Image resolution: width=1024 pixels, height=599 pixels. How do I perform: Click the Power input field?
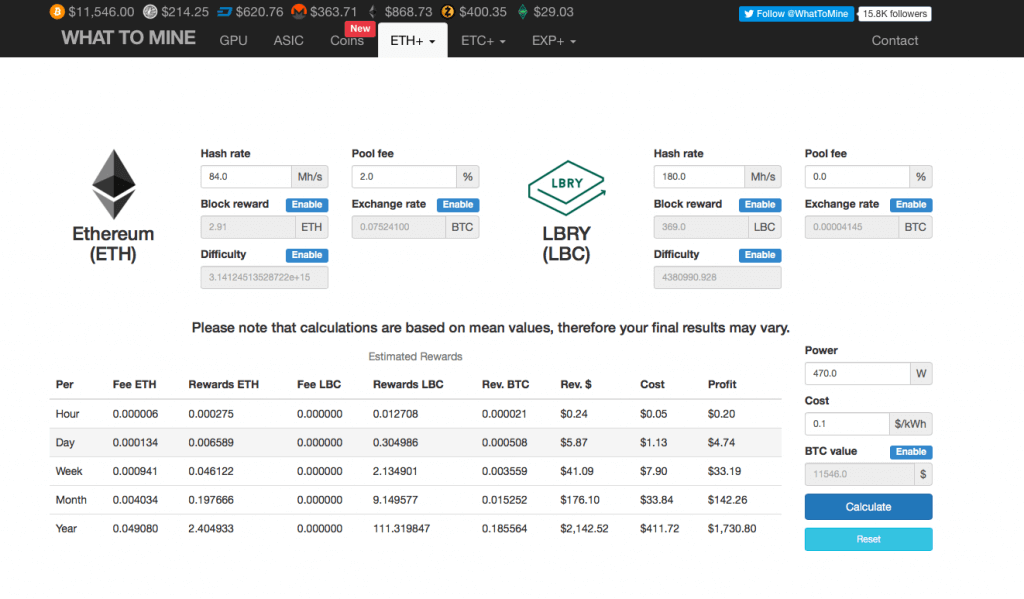(x=856, y=374)
